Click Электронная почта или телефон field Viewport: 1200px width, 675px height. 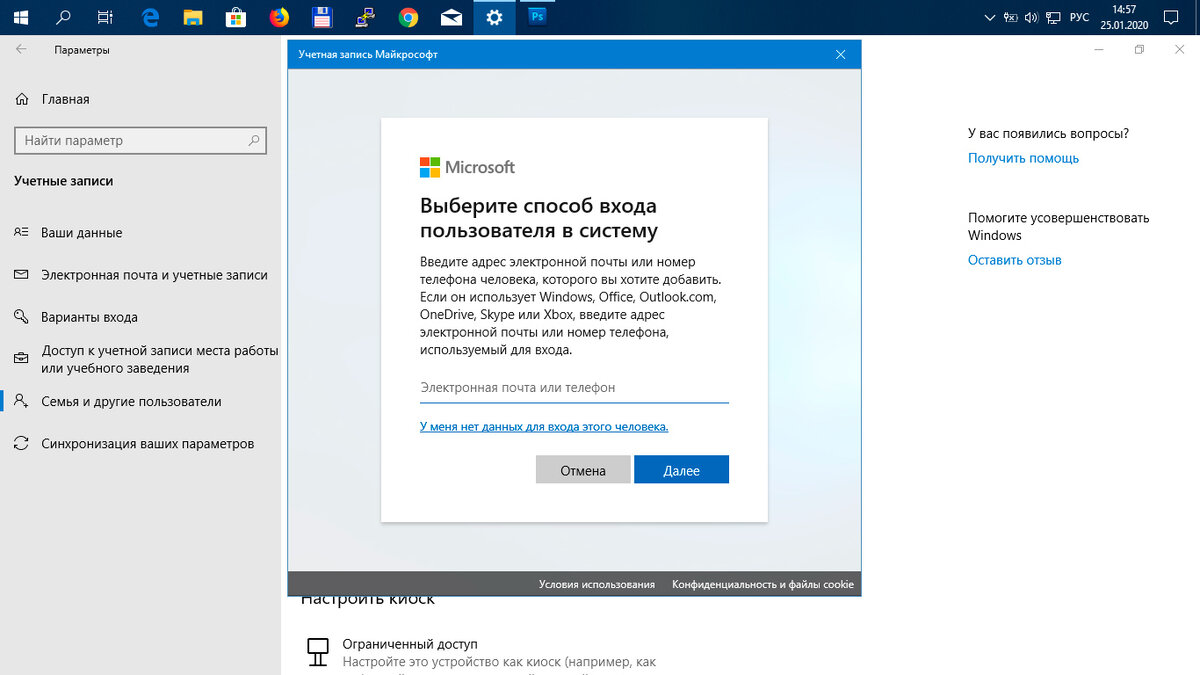tap(574, 388)
